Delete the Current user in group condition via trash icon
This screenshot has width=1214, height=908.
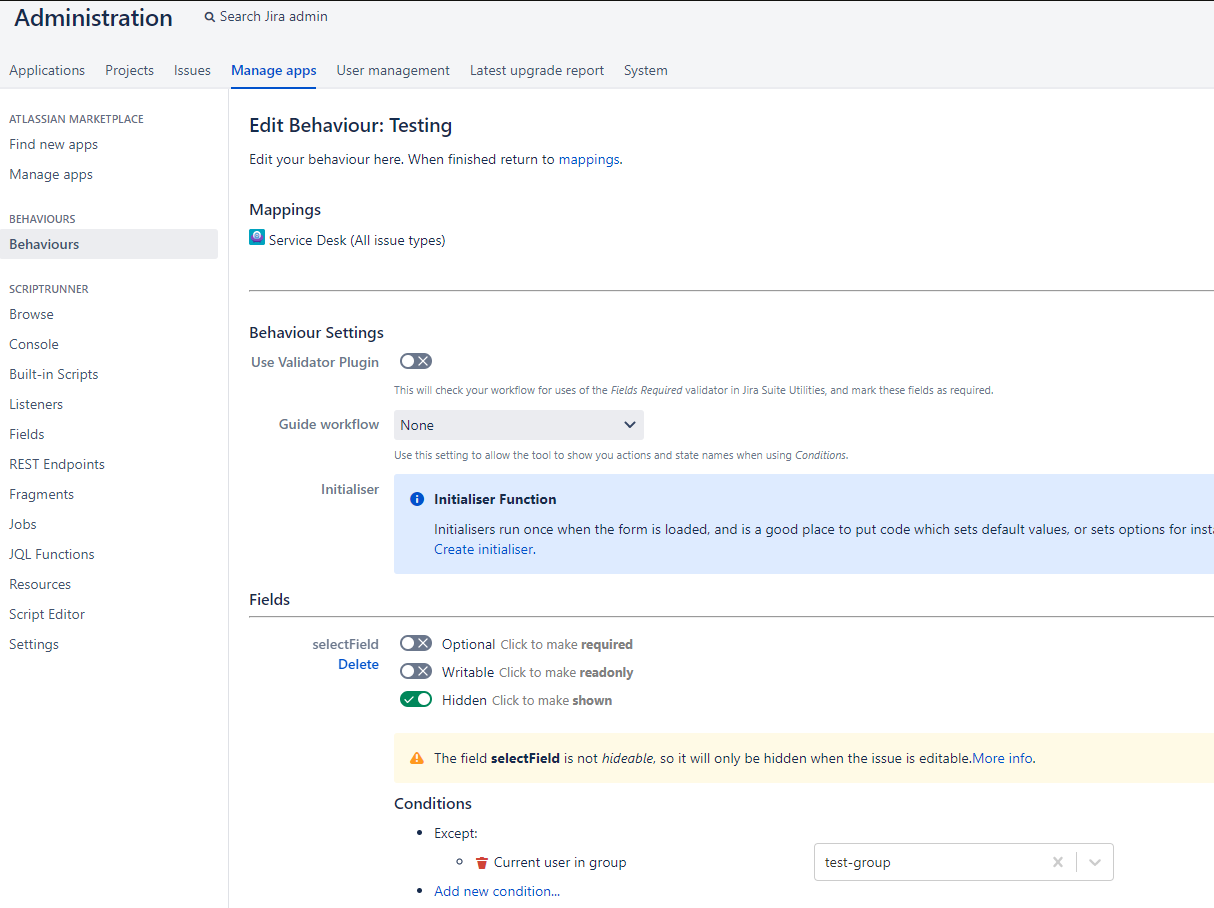coord(481,862)
